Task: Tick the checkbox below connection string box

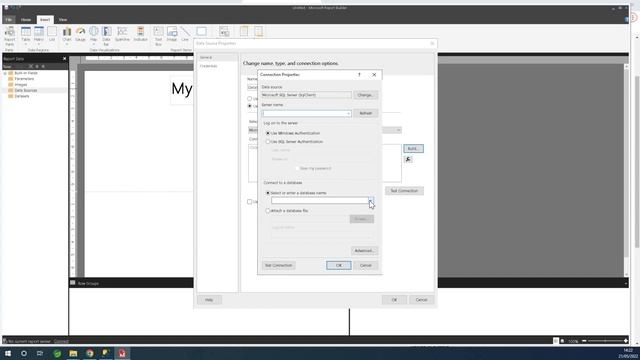Action: (x=249, y=202)
